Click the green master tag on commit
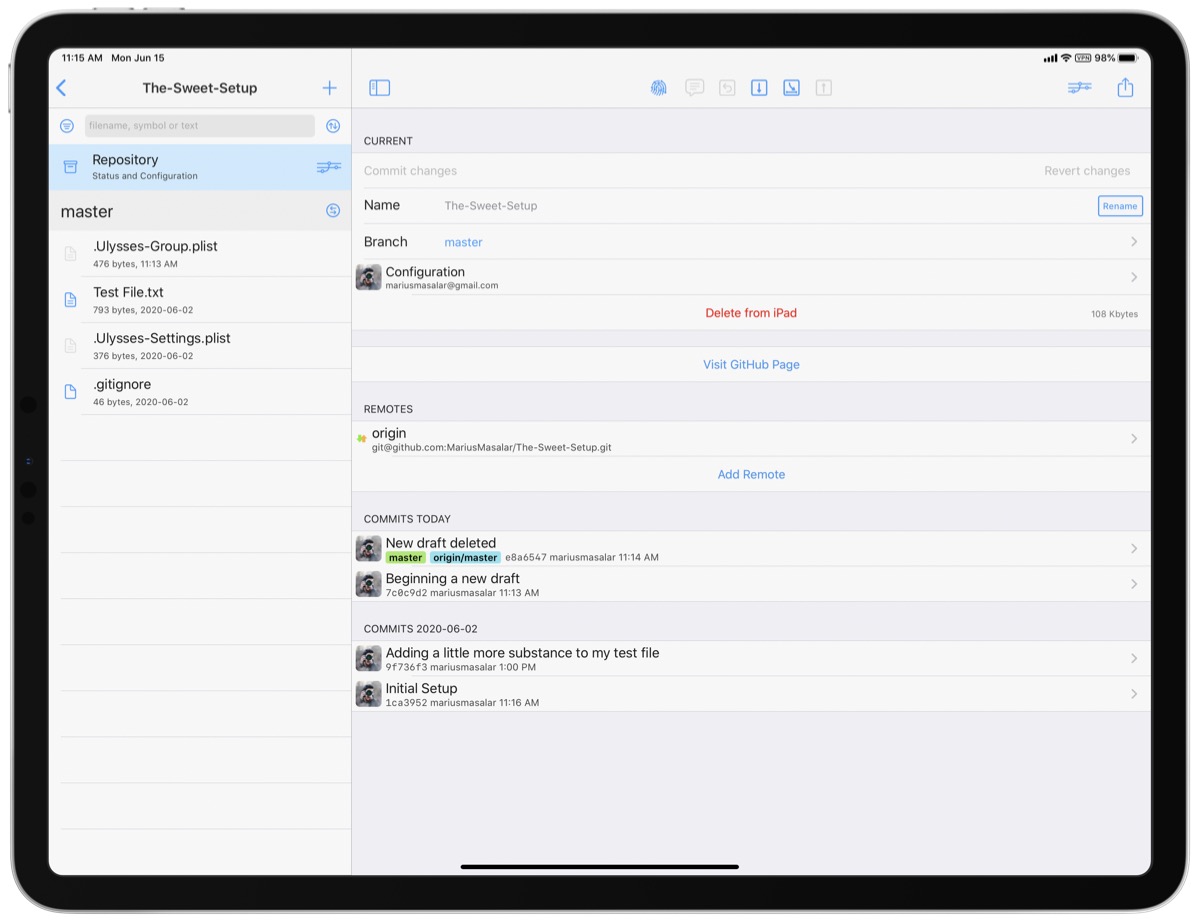Image resolution: width=1200 pixels, height=924 pixels. point(406,557)
